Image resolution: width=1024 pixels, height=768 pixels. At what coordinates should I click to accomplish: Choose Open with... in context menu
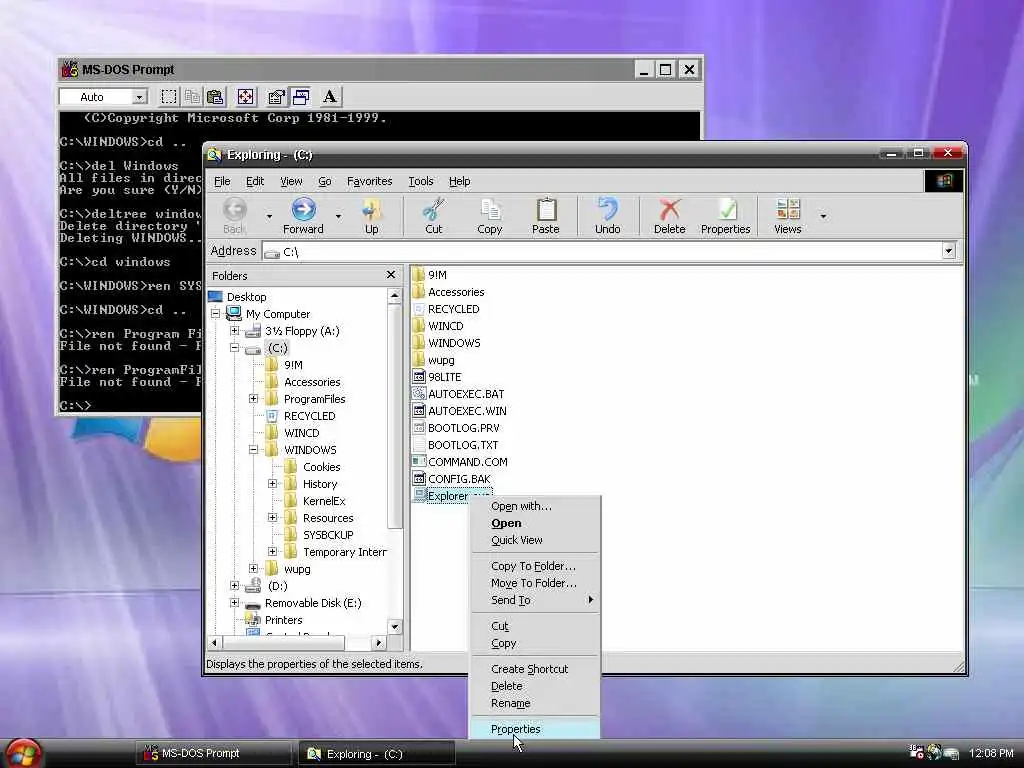click(535, 506)
